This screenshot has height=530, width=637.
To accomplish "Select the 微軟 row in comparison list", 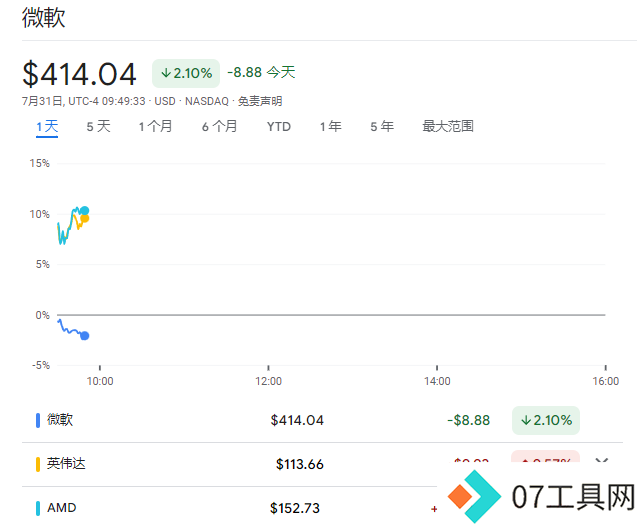I will pyautogui.click(x=322, y=420).
